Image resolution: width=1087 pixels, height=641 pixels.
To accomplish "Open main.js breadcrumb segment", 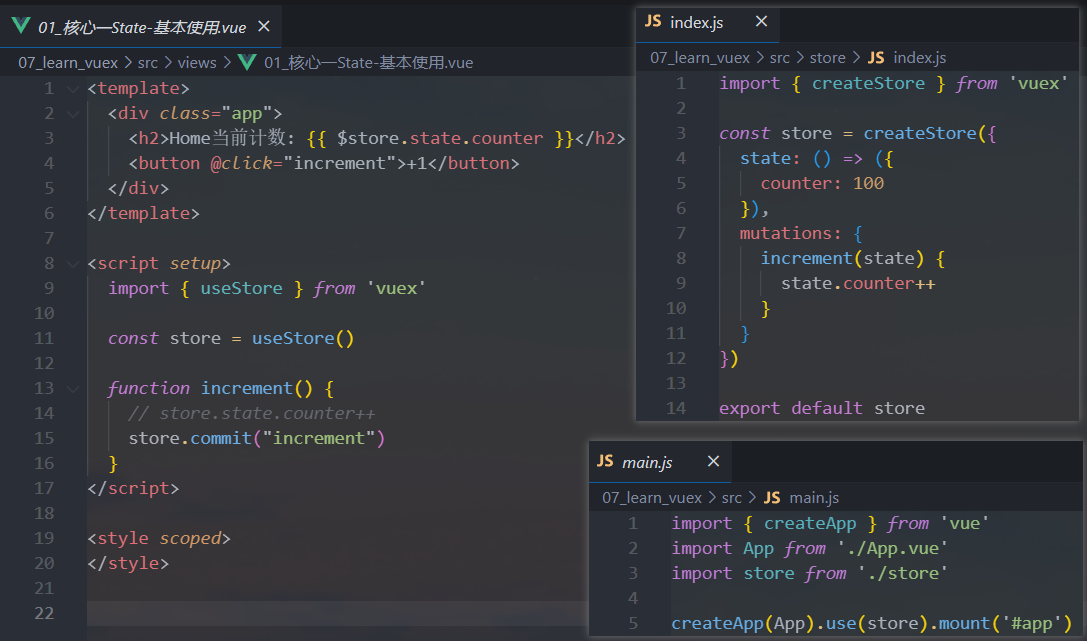I will pyautogui.click(x=815, y=498).
